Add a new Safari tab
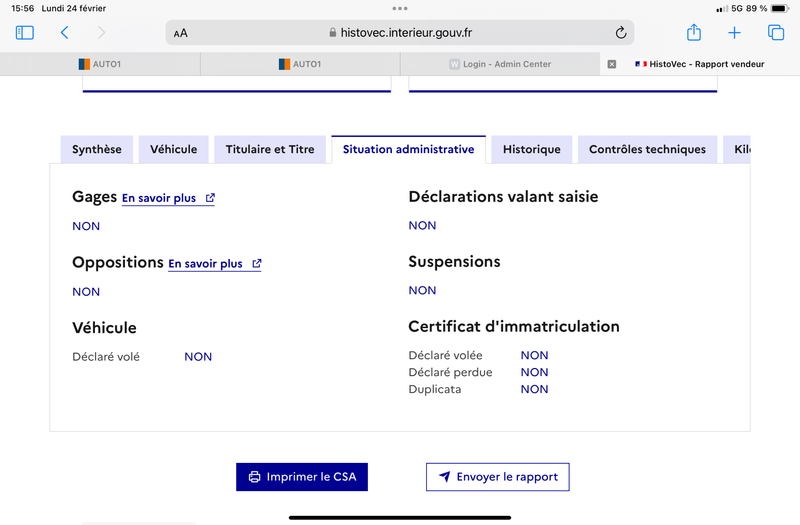 tap(734, 33)
